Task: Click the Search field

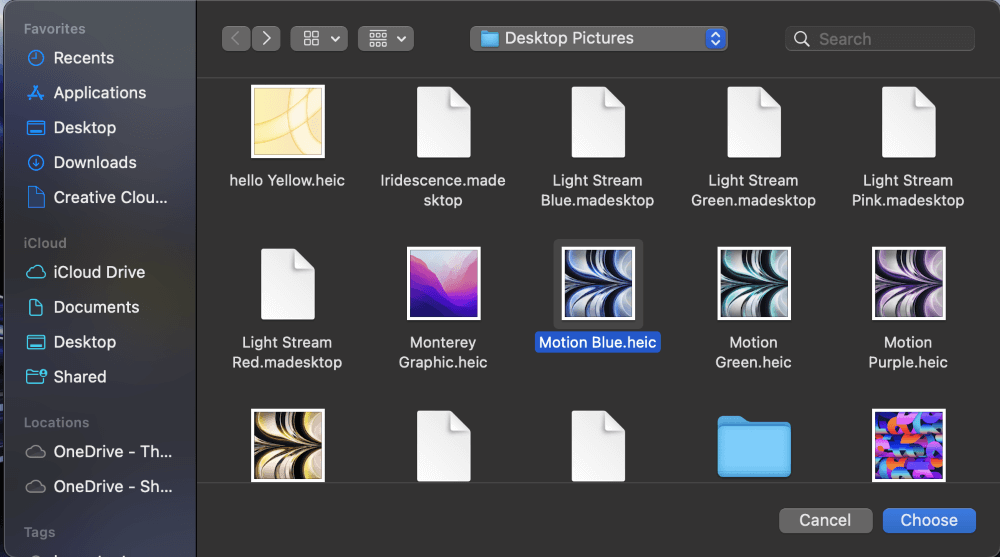Action: [x=880, y=39]
